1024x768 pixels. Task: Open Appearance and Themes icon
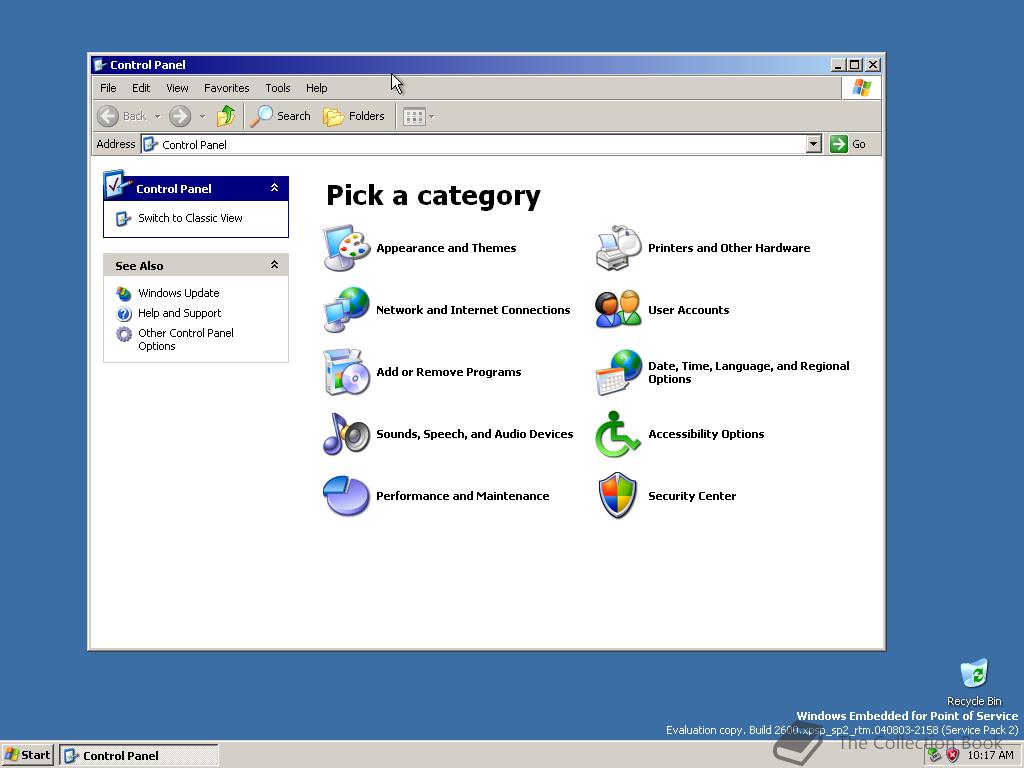click(347, 248)
